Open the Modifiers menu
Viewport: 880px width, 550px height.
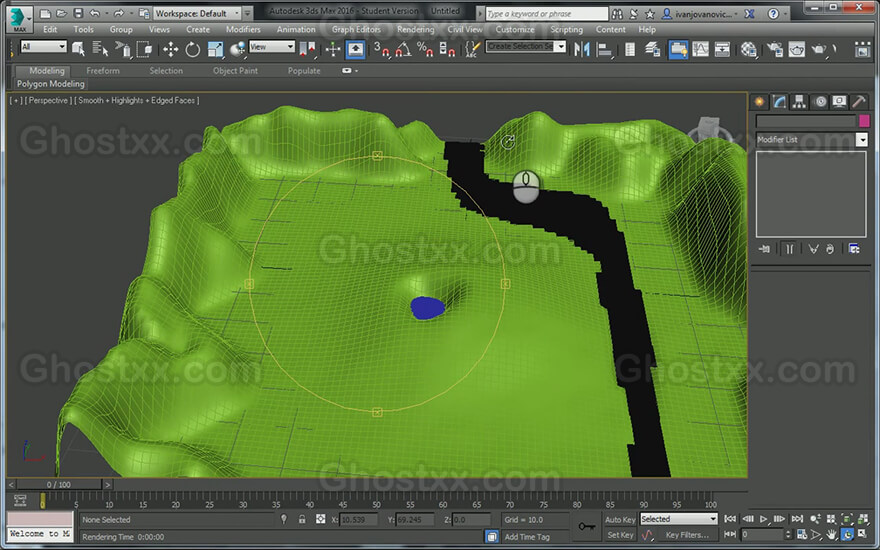click(243, 29)
